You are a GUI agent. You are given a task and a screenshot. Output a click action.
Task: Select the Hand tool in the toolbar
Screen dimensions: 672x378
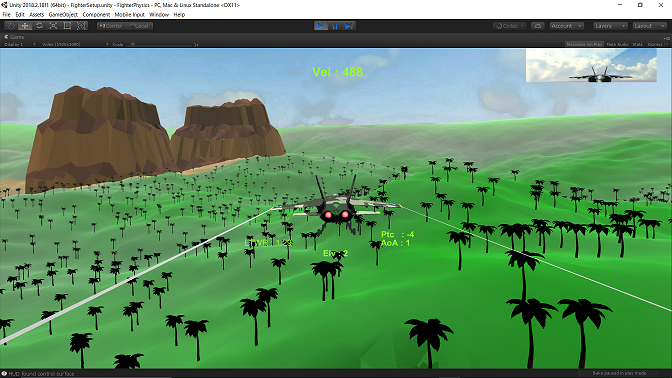pyautogui.click(x=11, y=26)
